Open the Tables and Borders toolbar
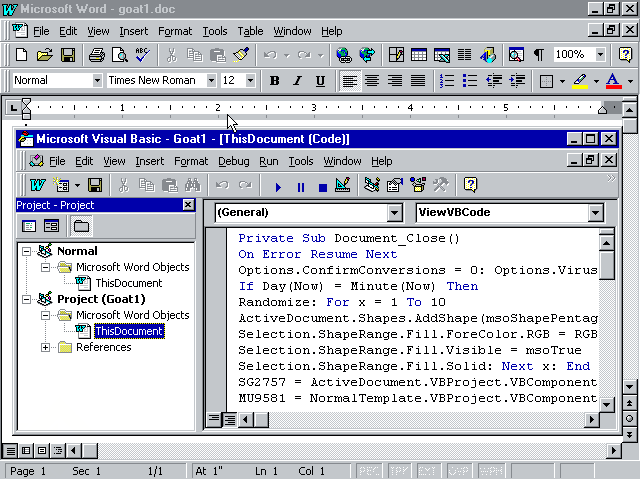Image resolution: width=640 pixels, height=480 pixels. pos(396,55)
